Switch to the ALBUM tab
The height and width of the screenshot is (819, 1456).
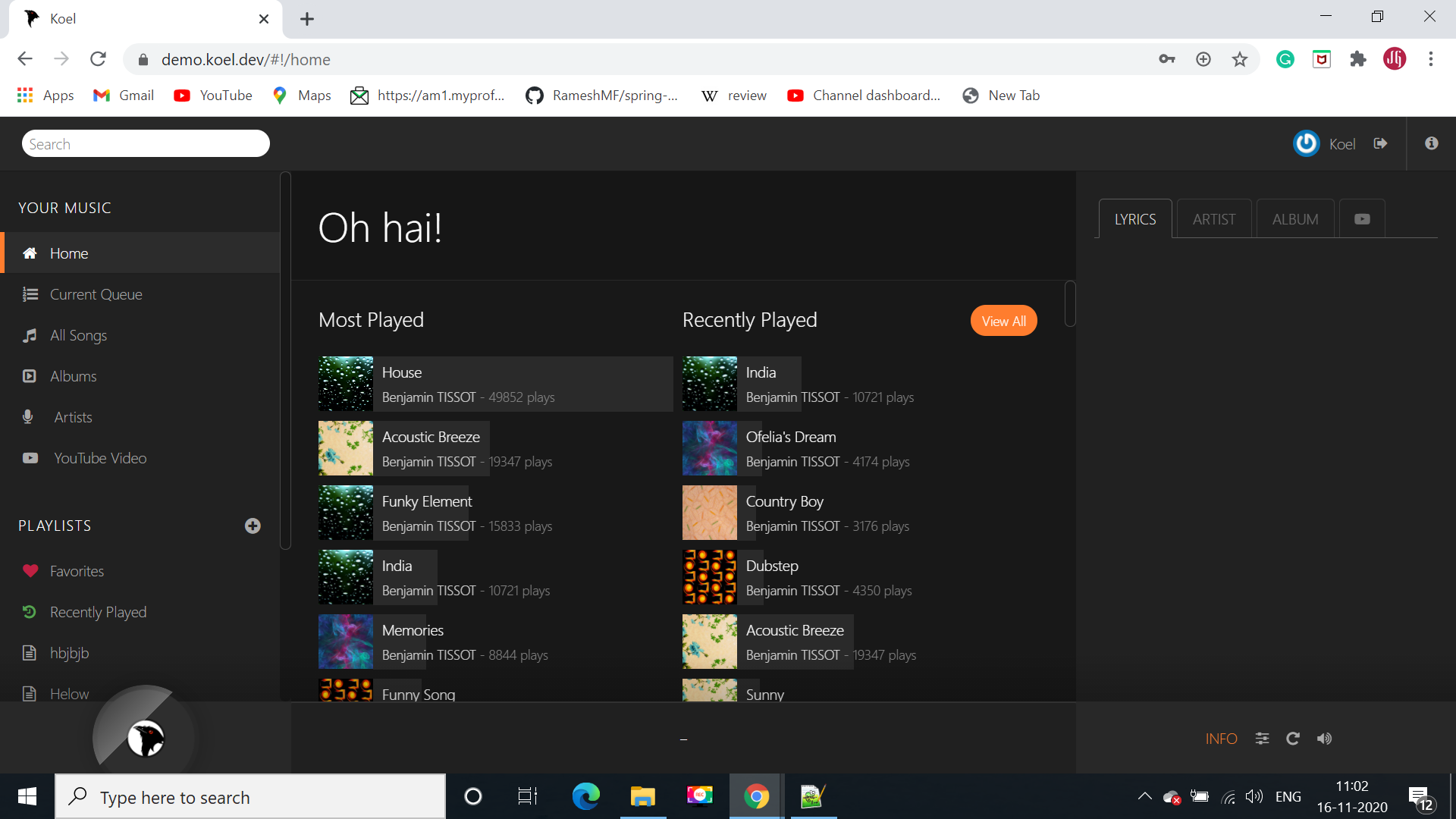click(1294, 219)
